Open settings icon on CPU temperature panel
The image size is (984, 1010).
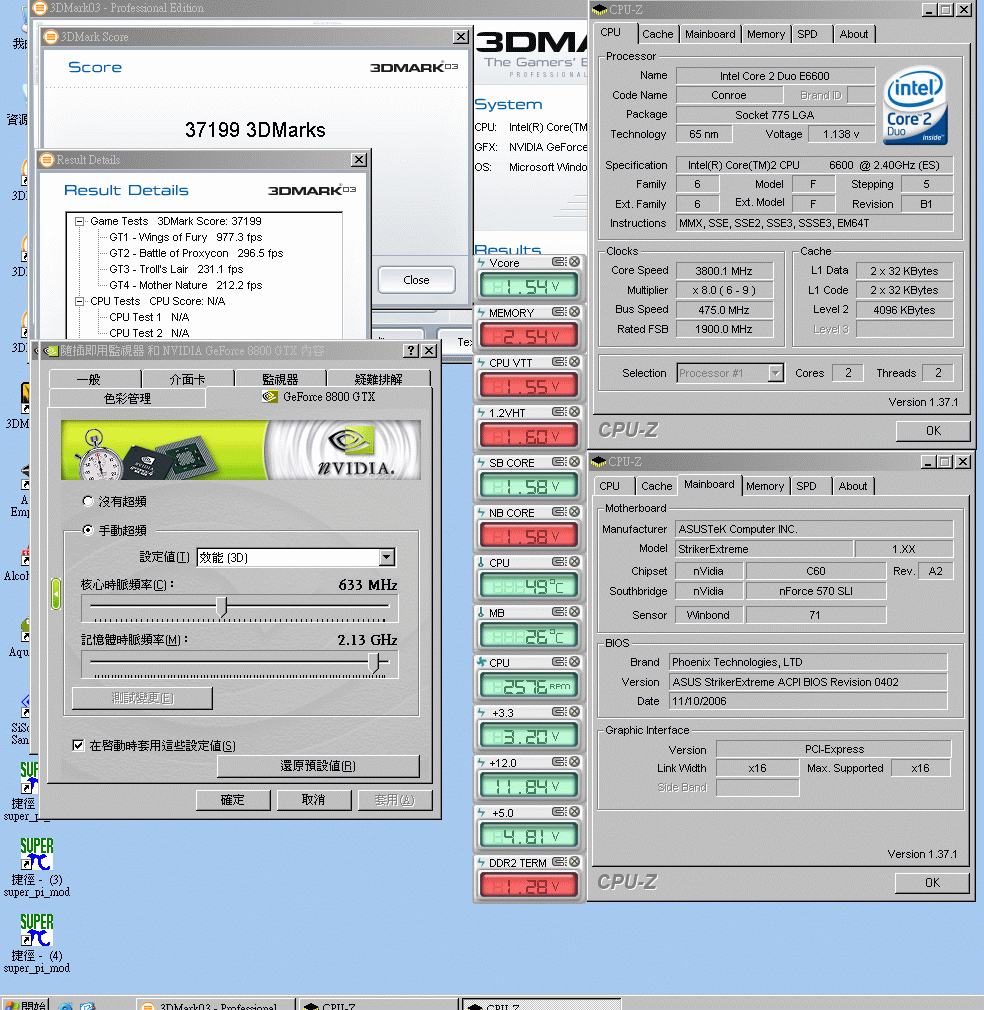tap(558, 562)
